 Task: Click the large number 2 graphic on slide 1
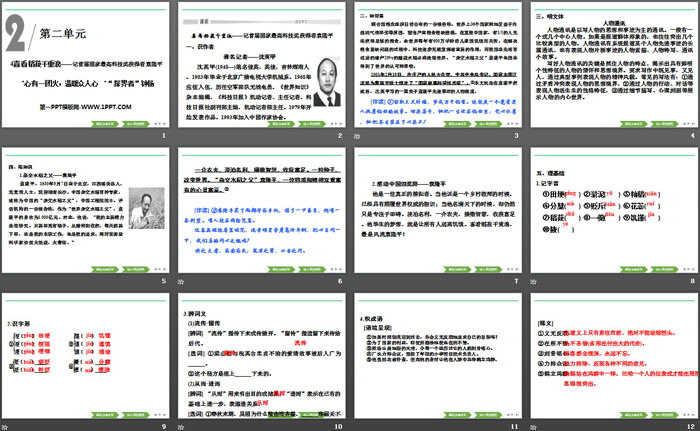(x=15, y=34)
